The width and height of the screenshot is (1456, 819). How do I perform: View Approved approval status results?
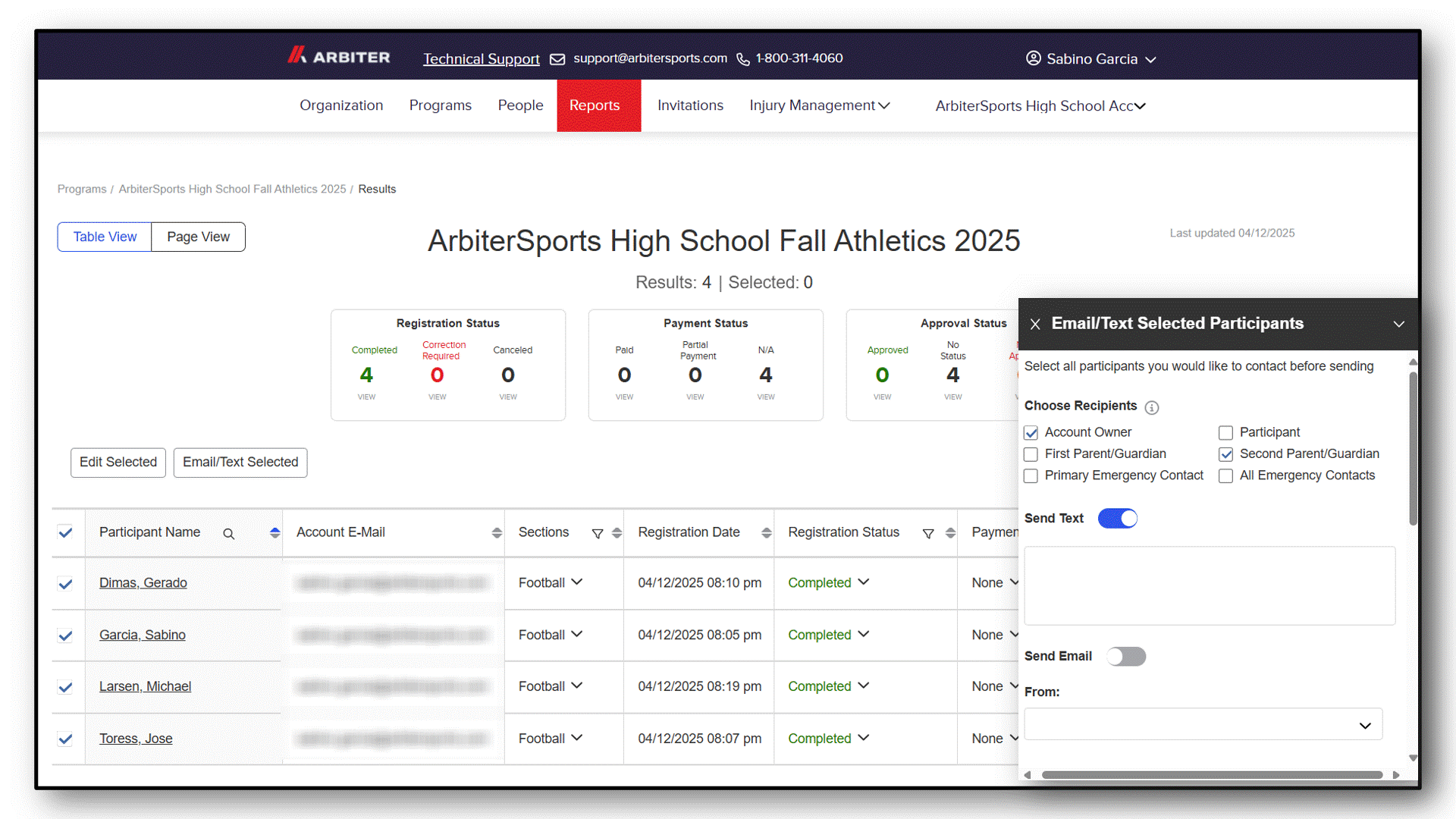tap(882, 397)
